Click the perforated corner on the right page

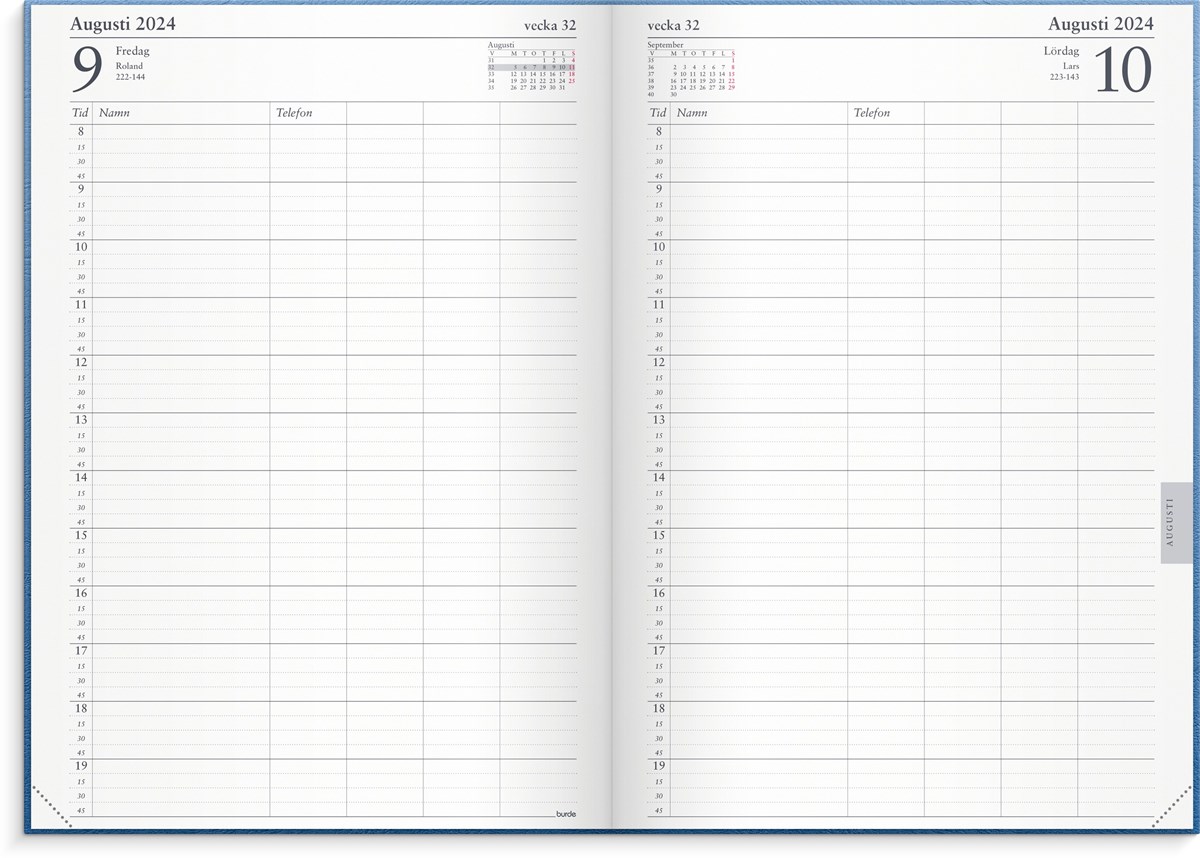(x=1172, y=808)
